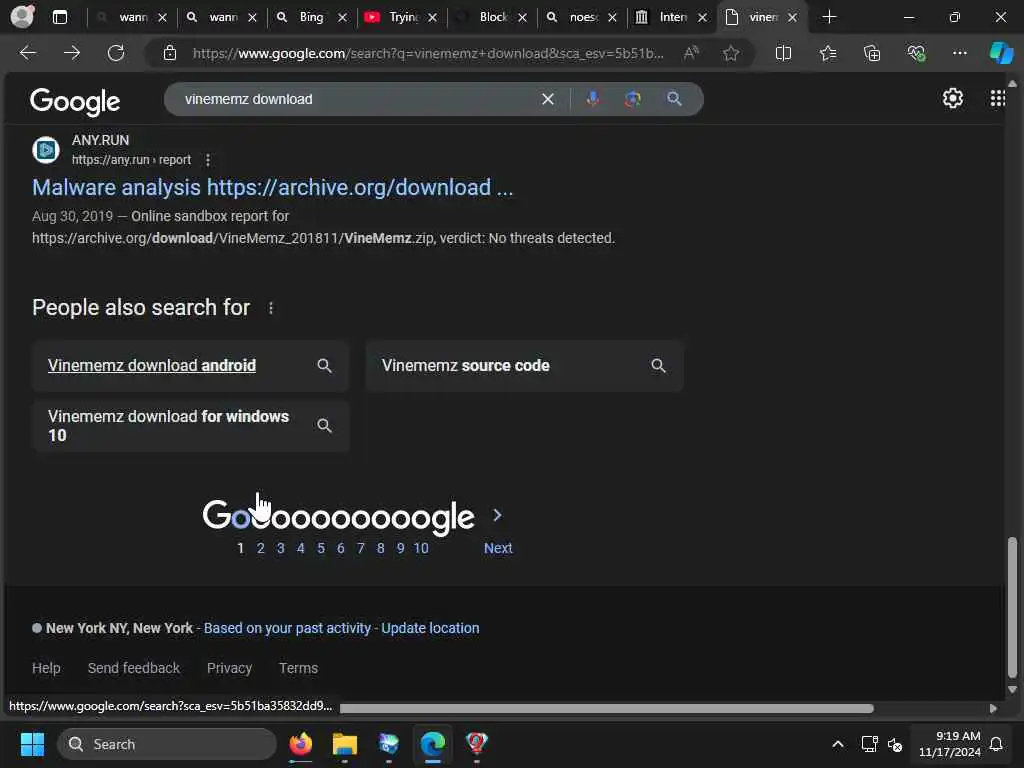Screen dimensions: 1024x768
Task: Open notifications bell in system tray
Action: [x=996, y=744]
